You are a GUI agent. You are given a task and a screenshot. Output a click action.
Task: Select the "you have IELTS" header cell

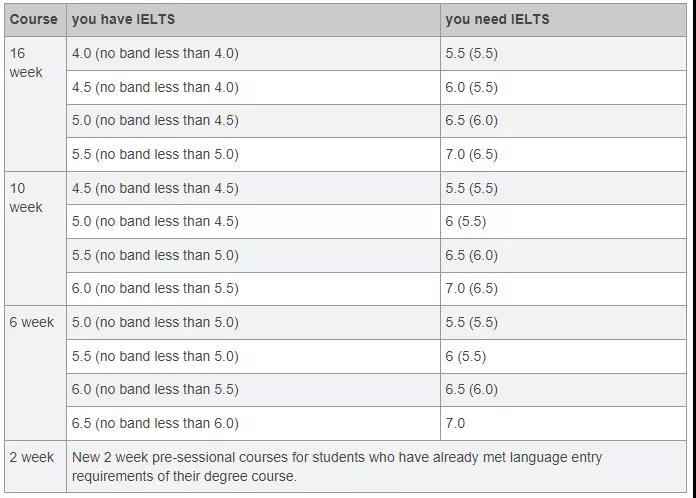point(123,19)
